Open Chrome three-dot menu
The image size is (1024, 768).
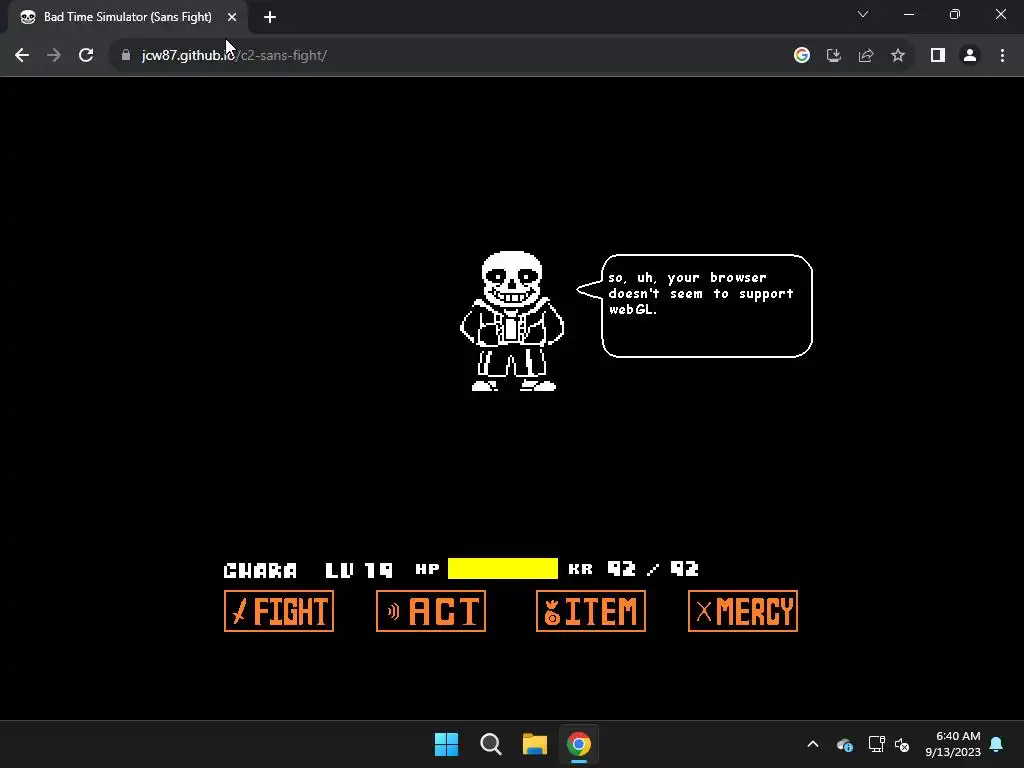point(1002,56)
